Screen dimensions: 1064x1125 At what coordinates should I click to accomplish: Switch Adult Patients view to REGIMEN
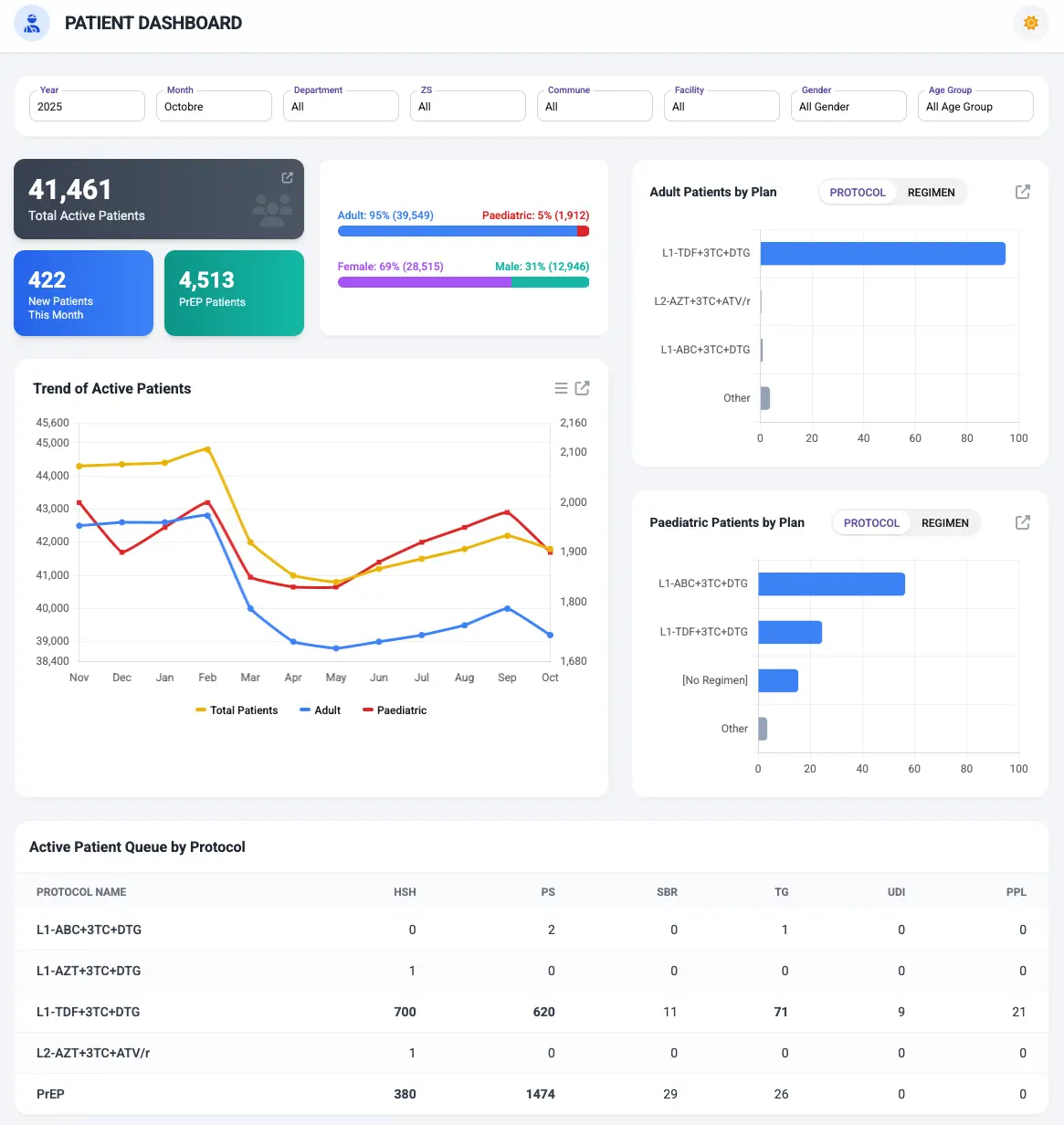point(931,192)
